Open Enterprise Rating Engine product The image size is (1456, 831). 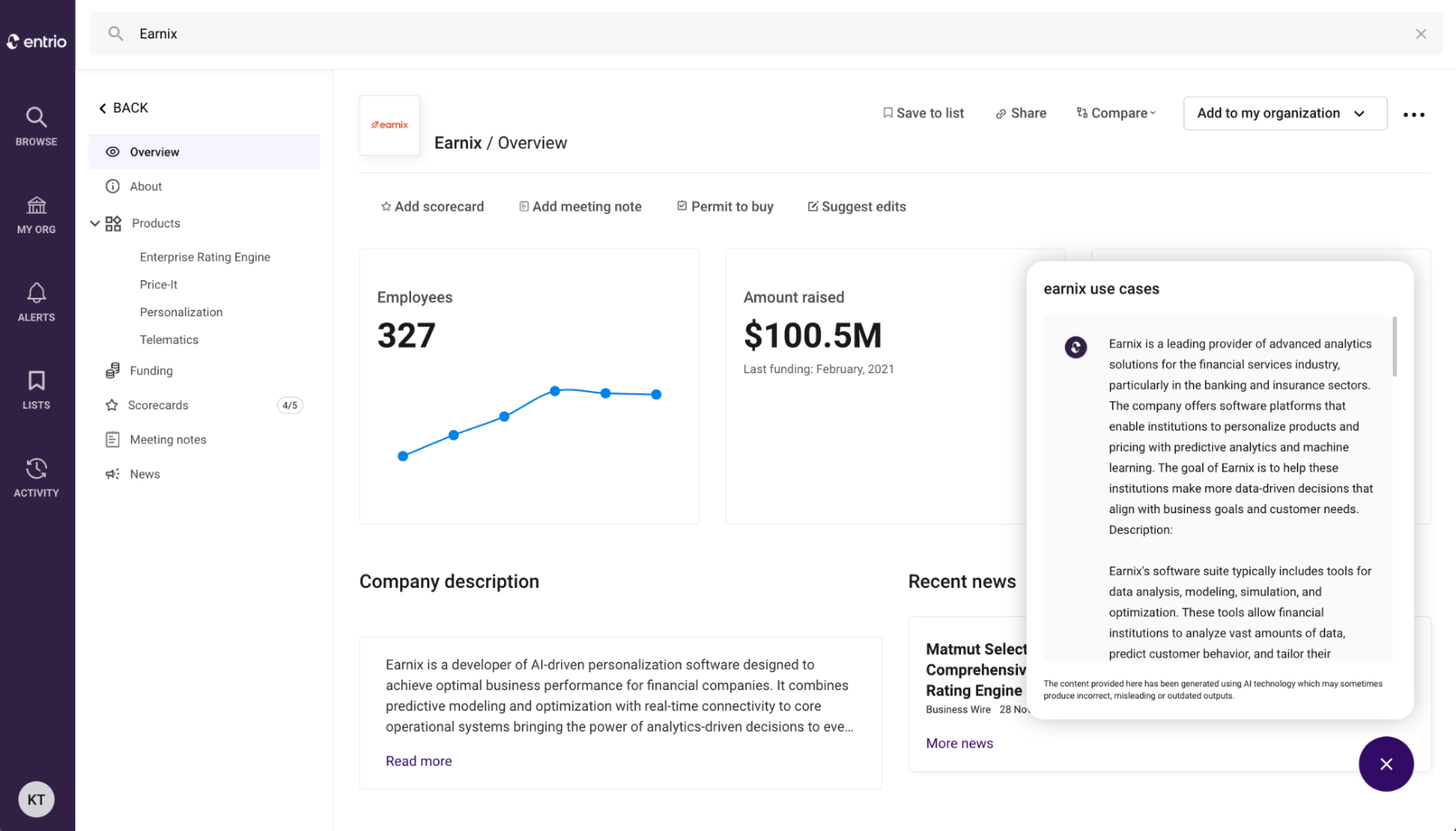[205, 257]
